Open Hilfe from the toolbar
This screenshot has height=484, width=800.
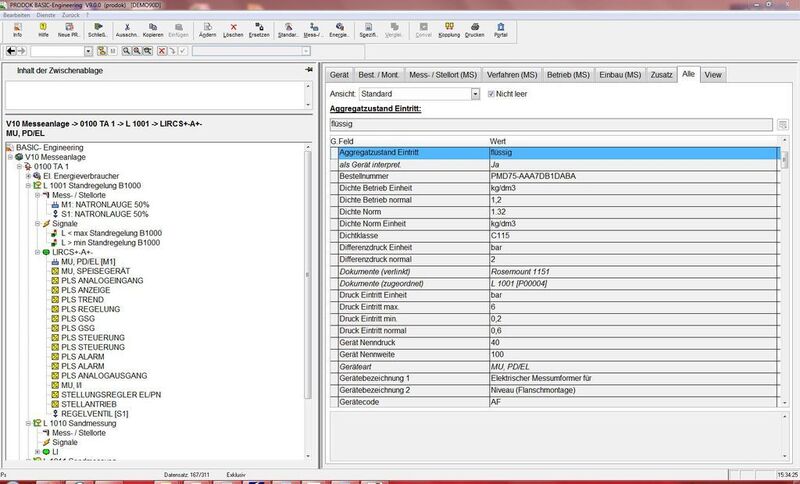[x=43, y=29]
